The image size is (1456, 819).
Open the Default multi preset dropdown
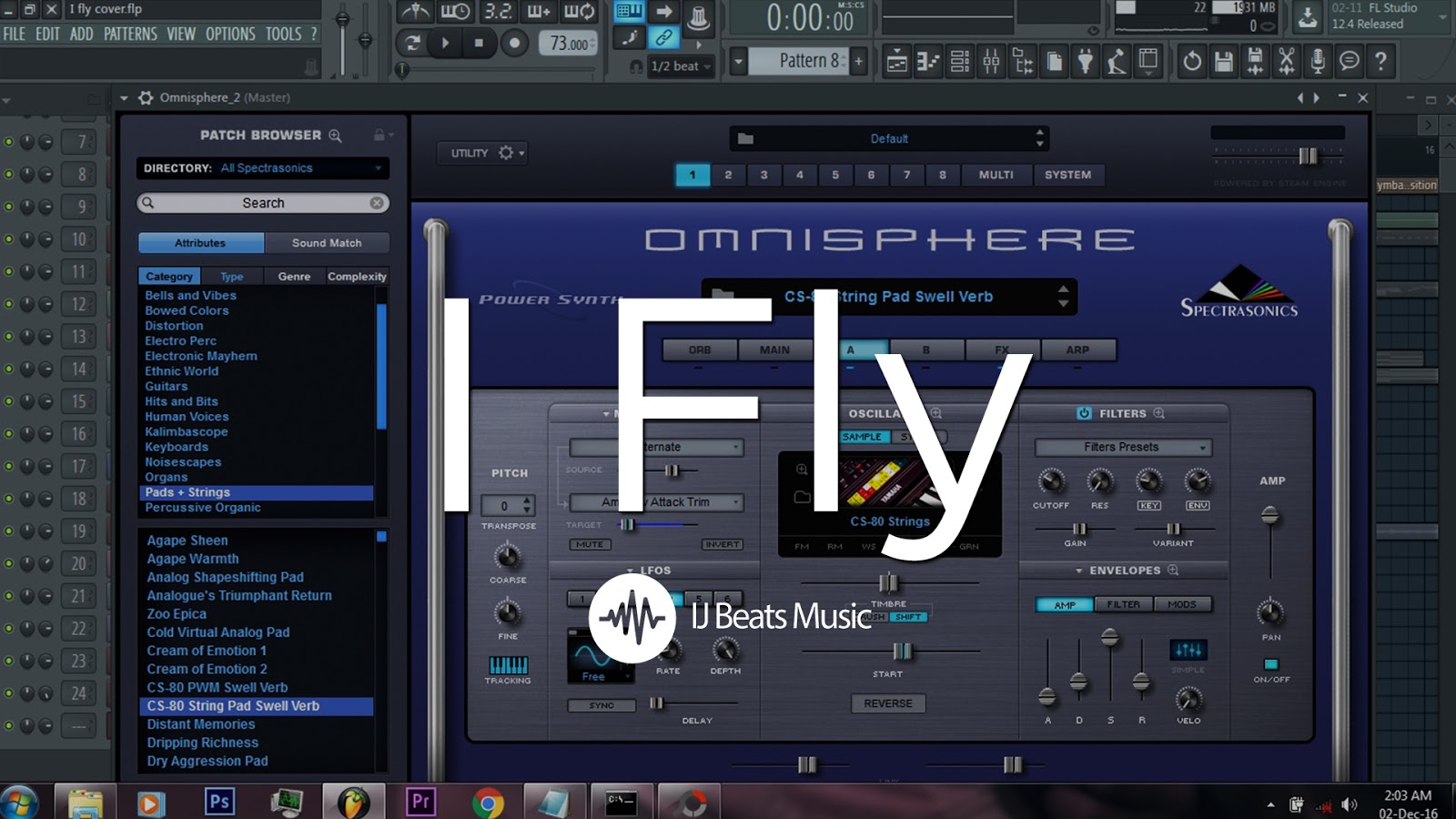pyautogui.click(x=889, y=138)
